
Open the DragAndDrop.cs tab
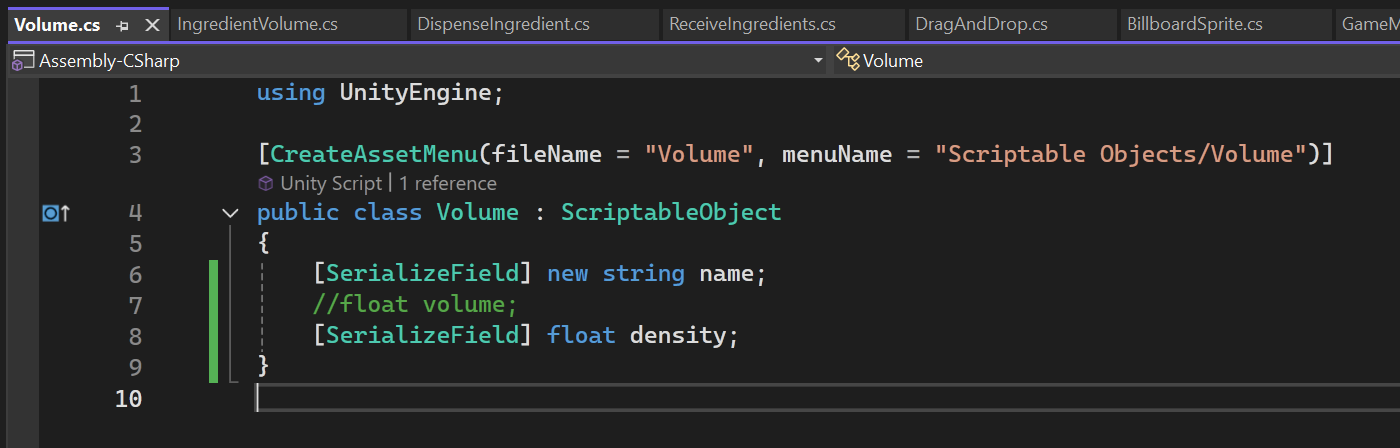[981, 24]
